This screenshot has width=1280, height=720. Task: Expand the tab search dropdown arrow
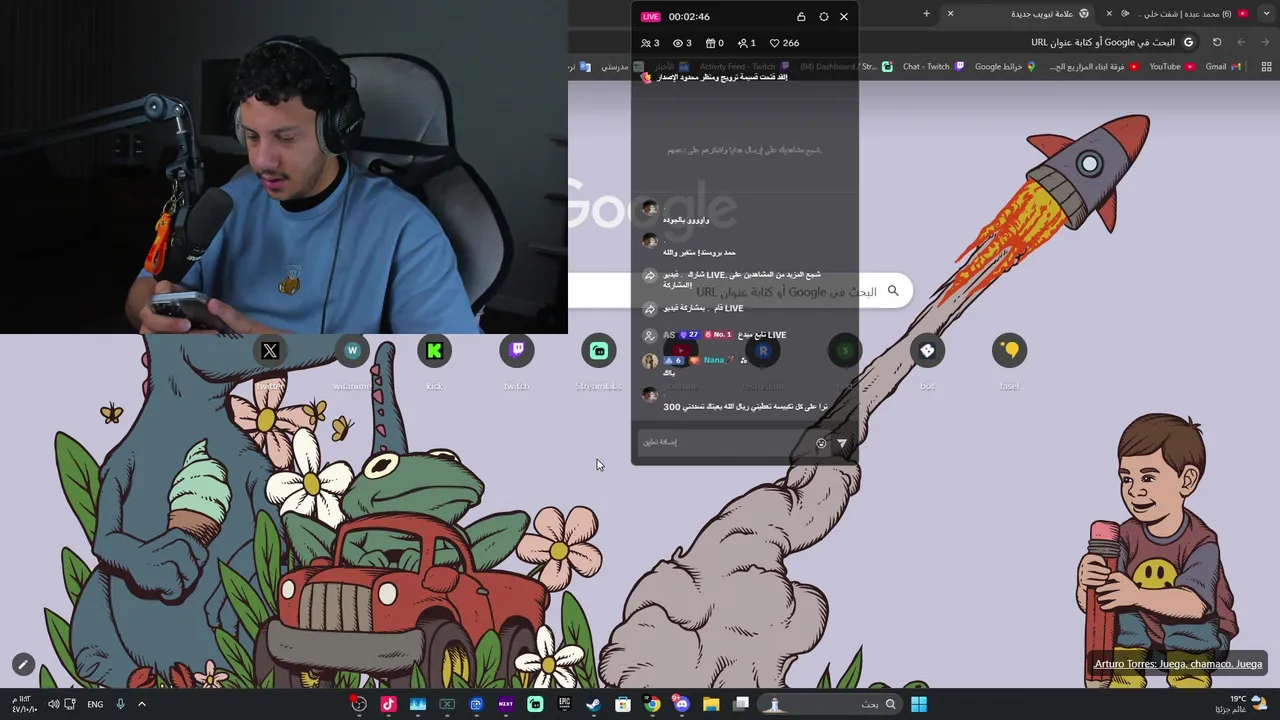[x=1268, y=14]
